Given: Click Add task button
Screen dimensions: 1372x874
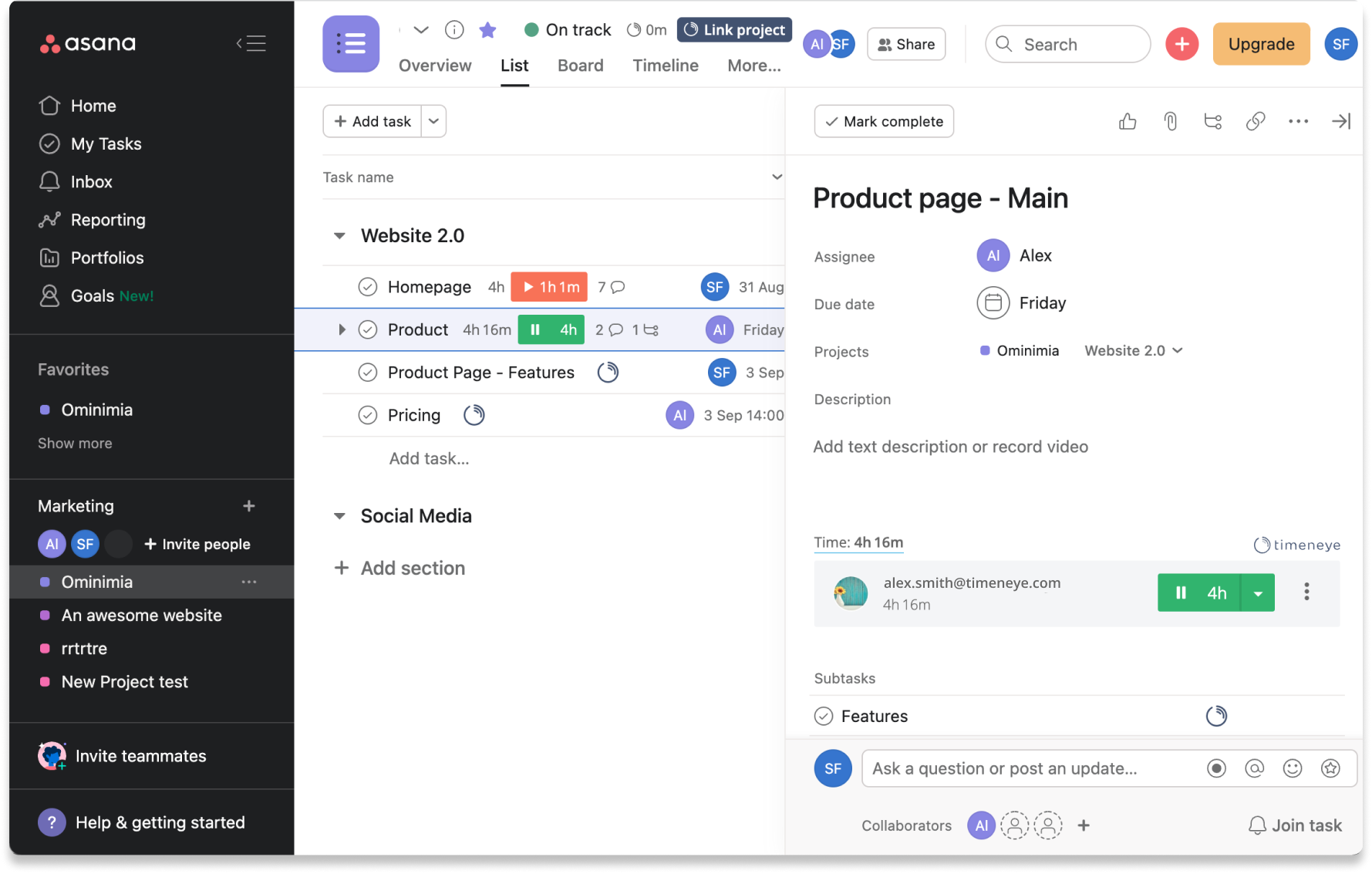Looking at the screenshot, I should pyautogui.click(x=372, y=121).
